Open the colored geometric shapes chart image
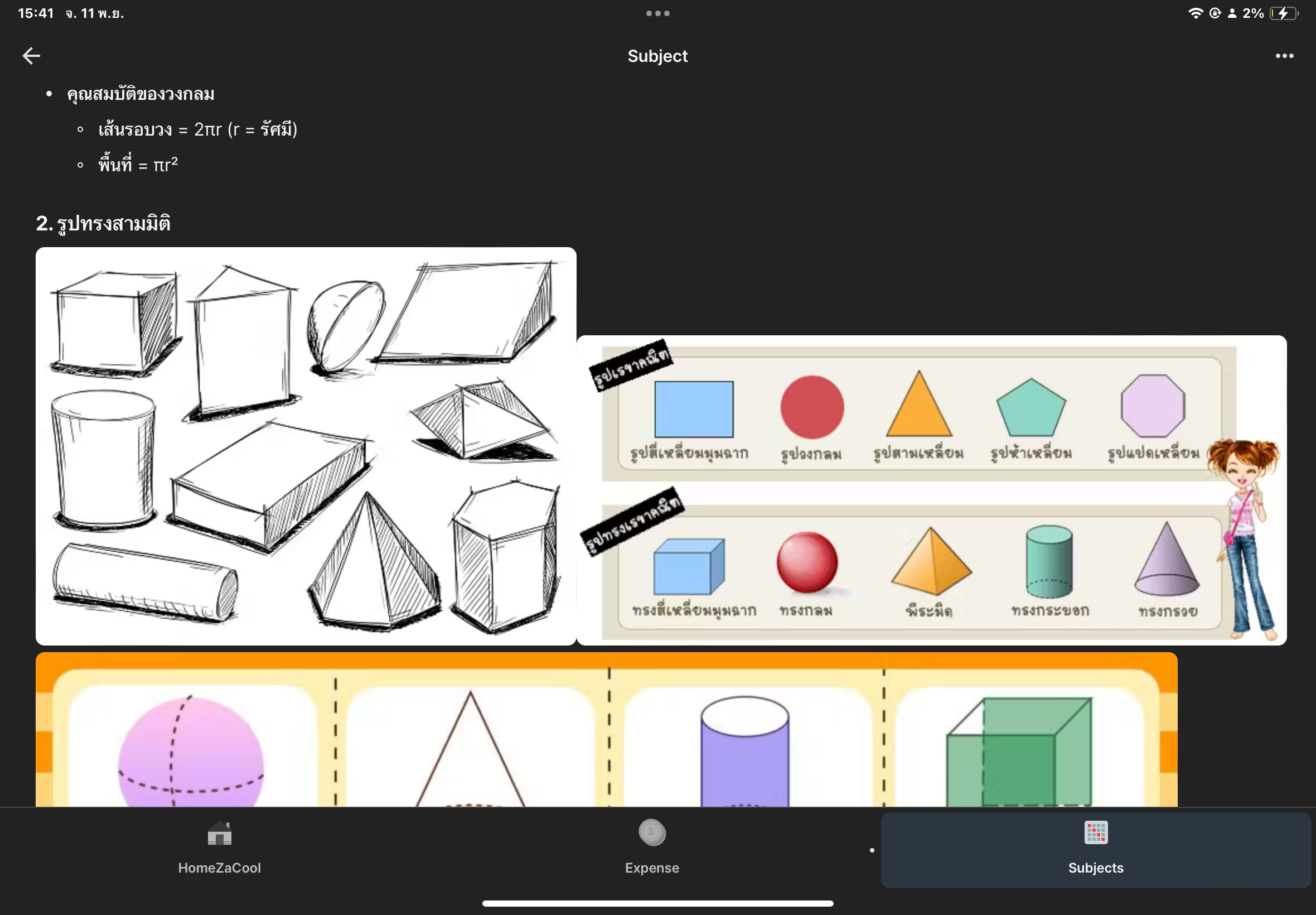Screen dimensions: 1316x915 point(931,490)
